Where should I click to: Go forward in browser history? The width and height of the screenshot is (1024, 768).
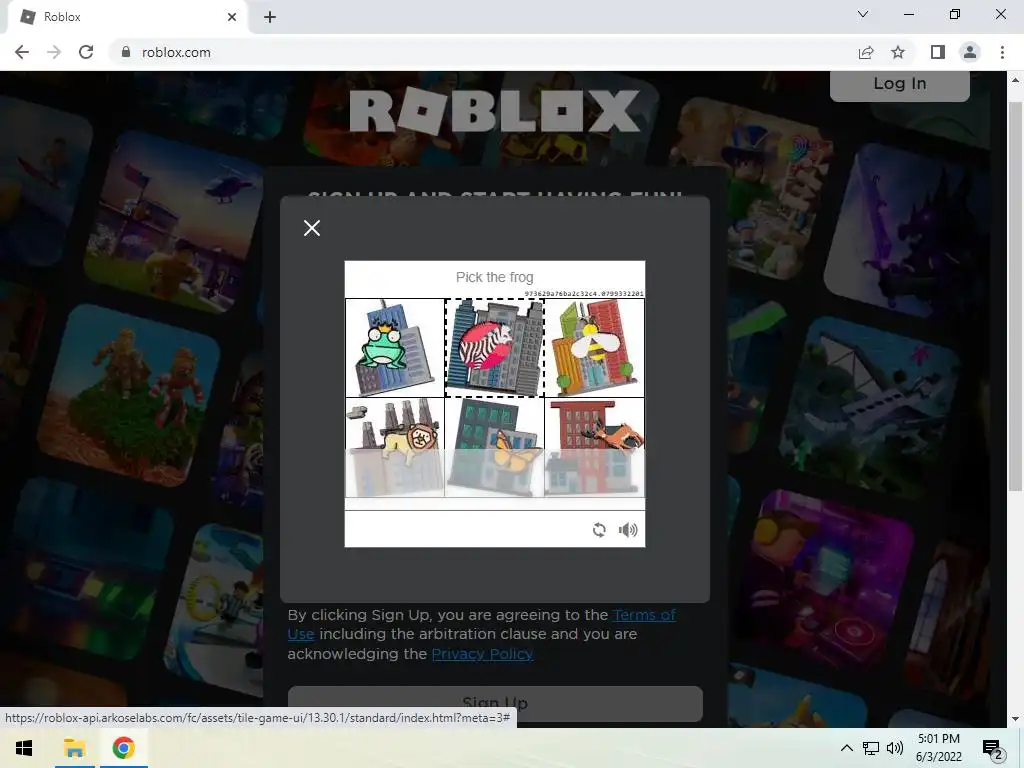(x=54, y=52)
